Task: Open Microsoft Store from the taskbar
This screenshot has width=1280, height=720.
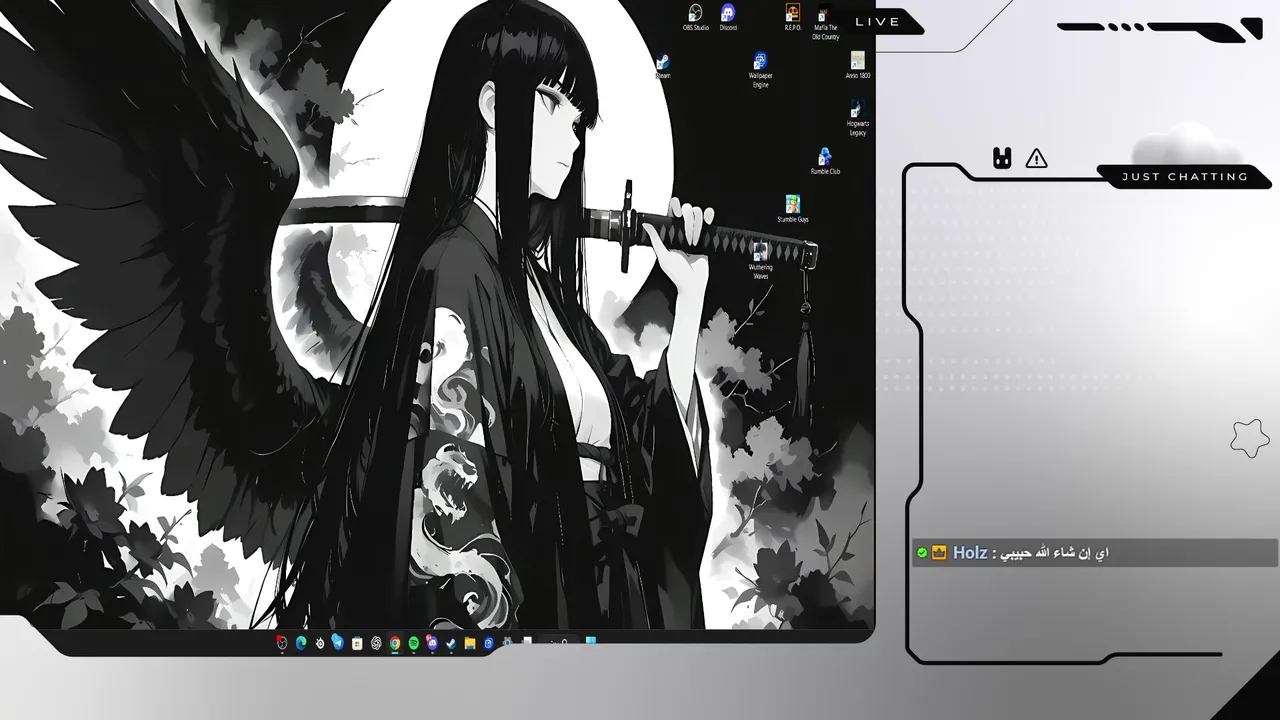Action: click(x=357, y=643)
